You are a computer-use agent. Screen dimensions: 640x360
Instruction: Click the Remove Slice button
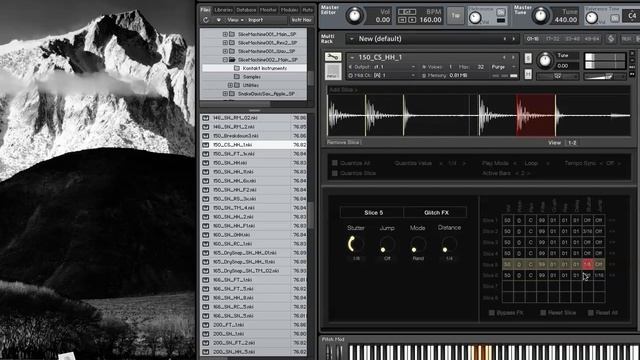click(x=343, y=142)
